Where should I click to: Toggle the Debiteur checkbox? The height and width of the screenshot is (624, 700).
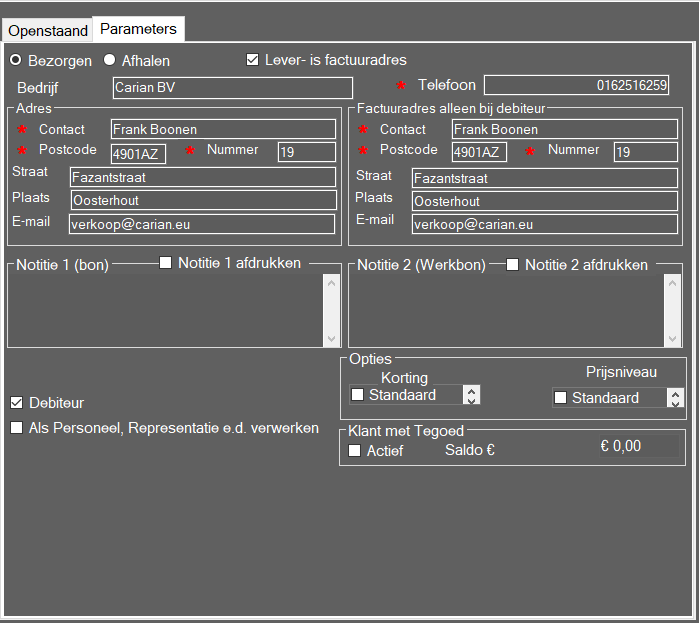point(17,403)
